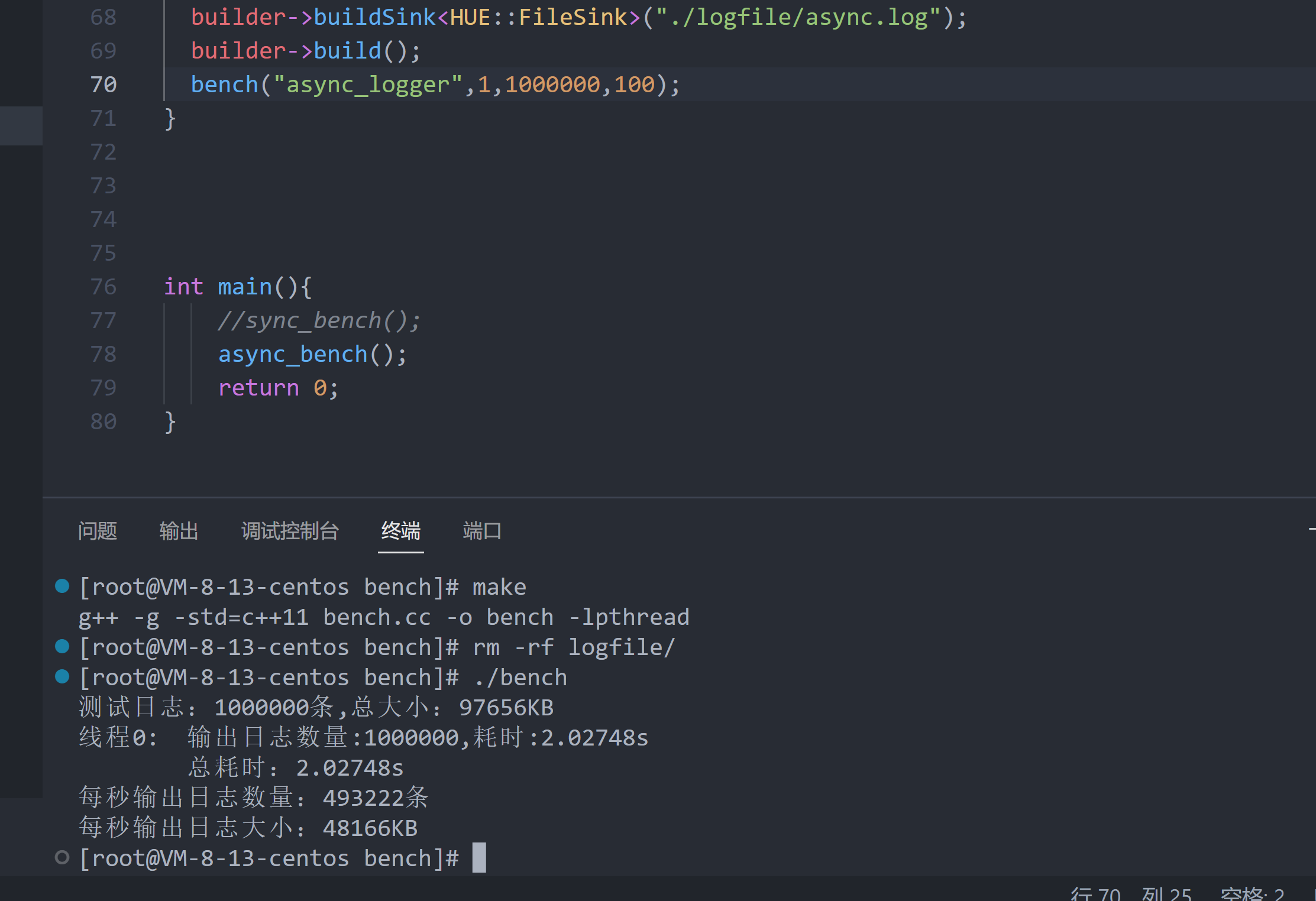This screenshot has width=1316, height=901.
Task: Click the "async_logger" string argument
Action: click(367, 85)
